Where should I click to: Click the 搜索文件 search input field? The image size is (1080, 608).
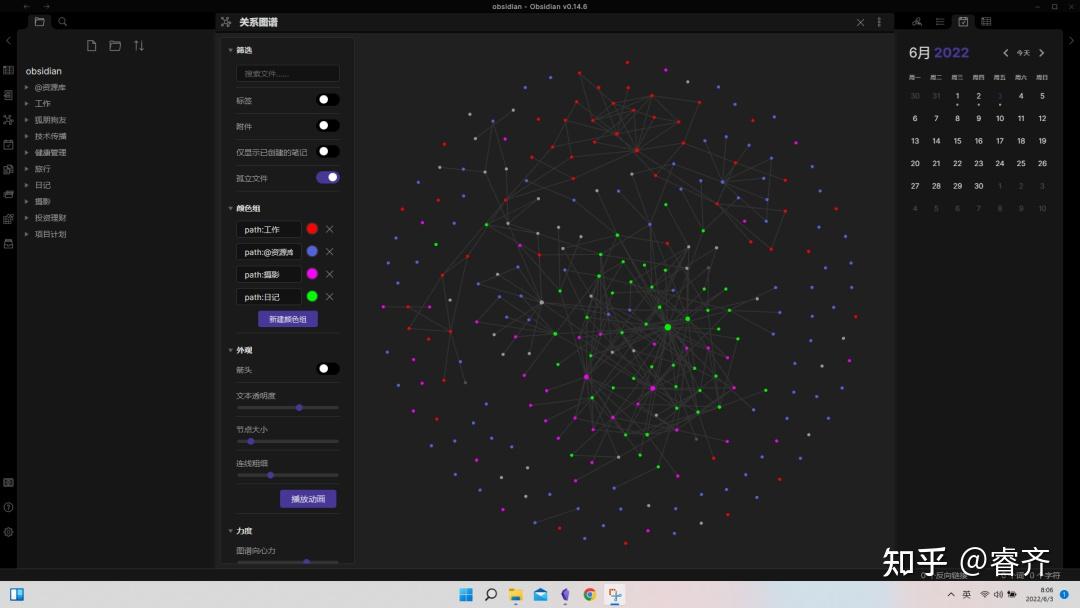(287, 73)
